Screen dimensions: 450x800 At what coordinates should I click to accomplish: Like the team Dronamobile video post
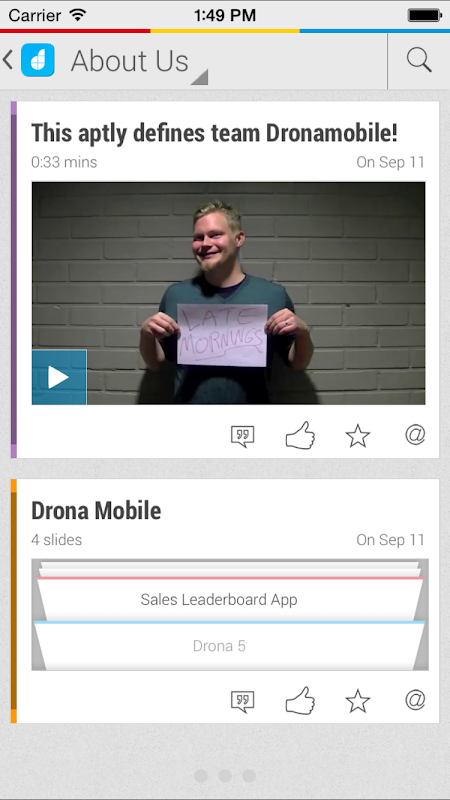pyautogui.click(x=300, y=435)
